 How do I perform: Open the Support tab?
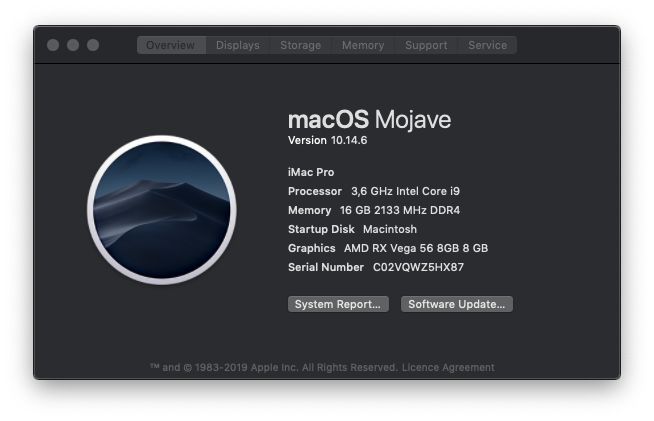(x=426, y=45)
